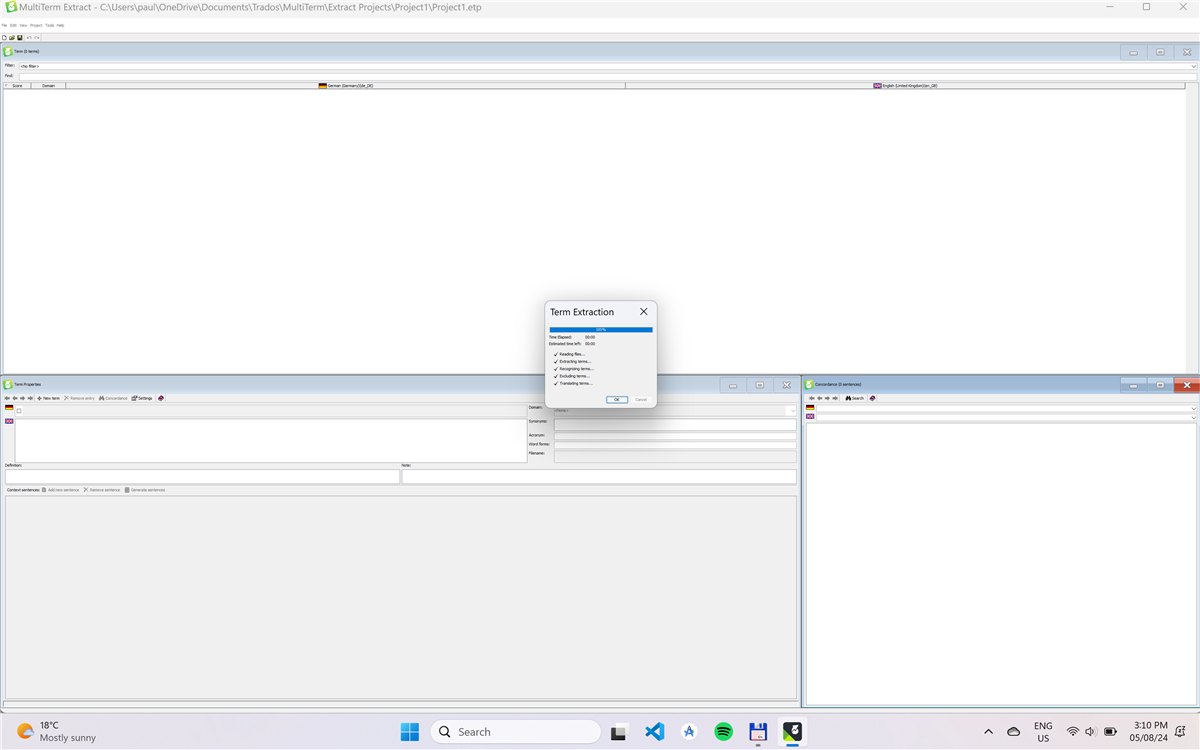
Task: Show hidden system tray icons
Action: 989,731
